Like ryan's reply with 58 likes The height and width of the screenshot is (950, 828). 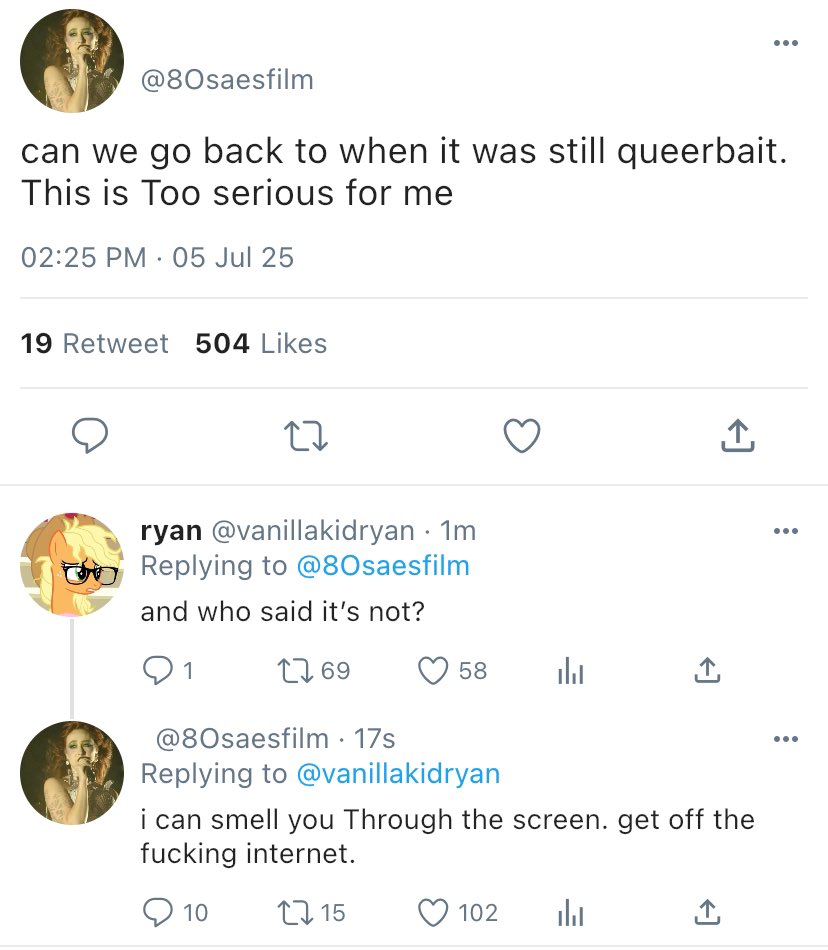[x=433, y=671]
